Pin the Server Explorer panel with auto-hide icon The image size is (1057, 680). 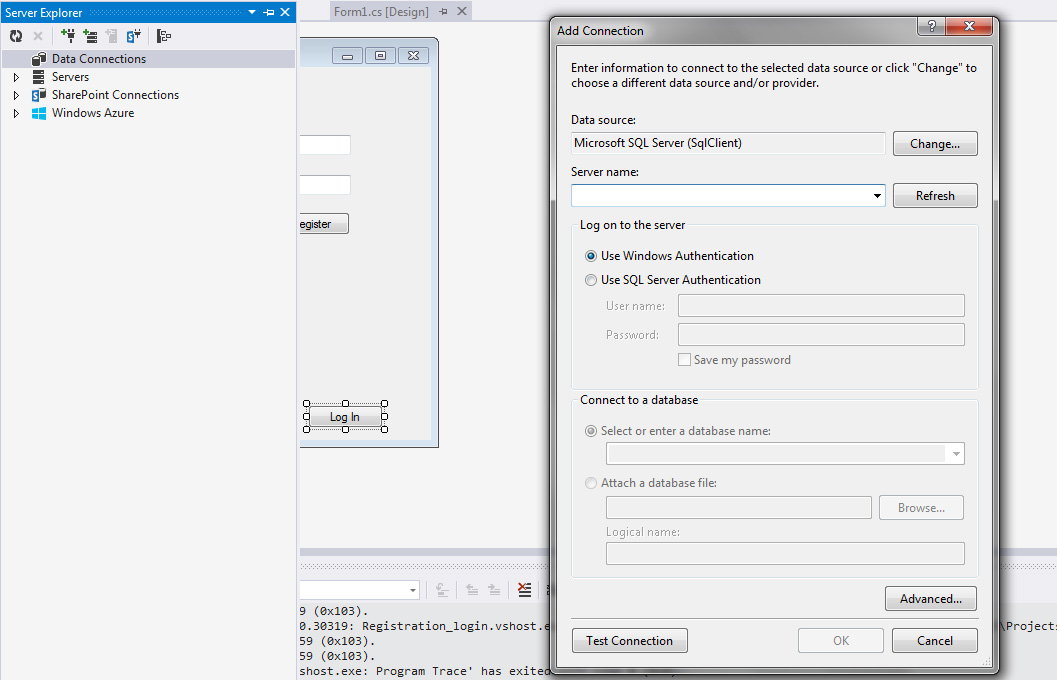[x=269, y=12]
